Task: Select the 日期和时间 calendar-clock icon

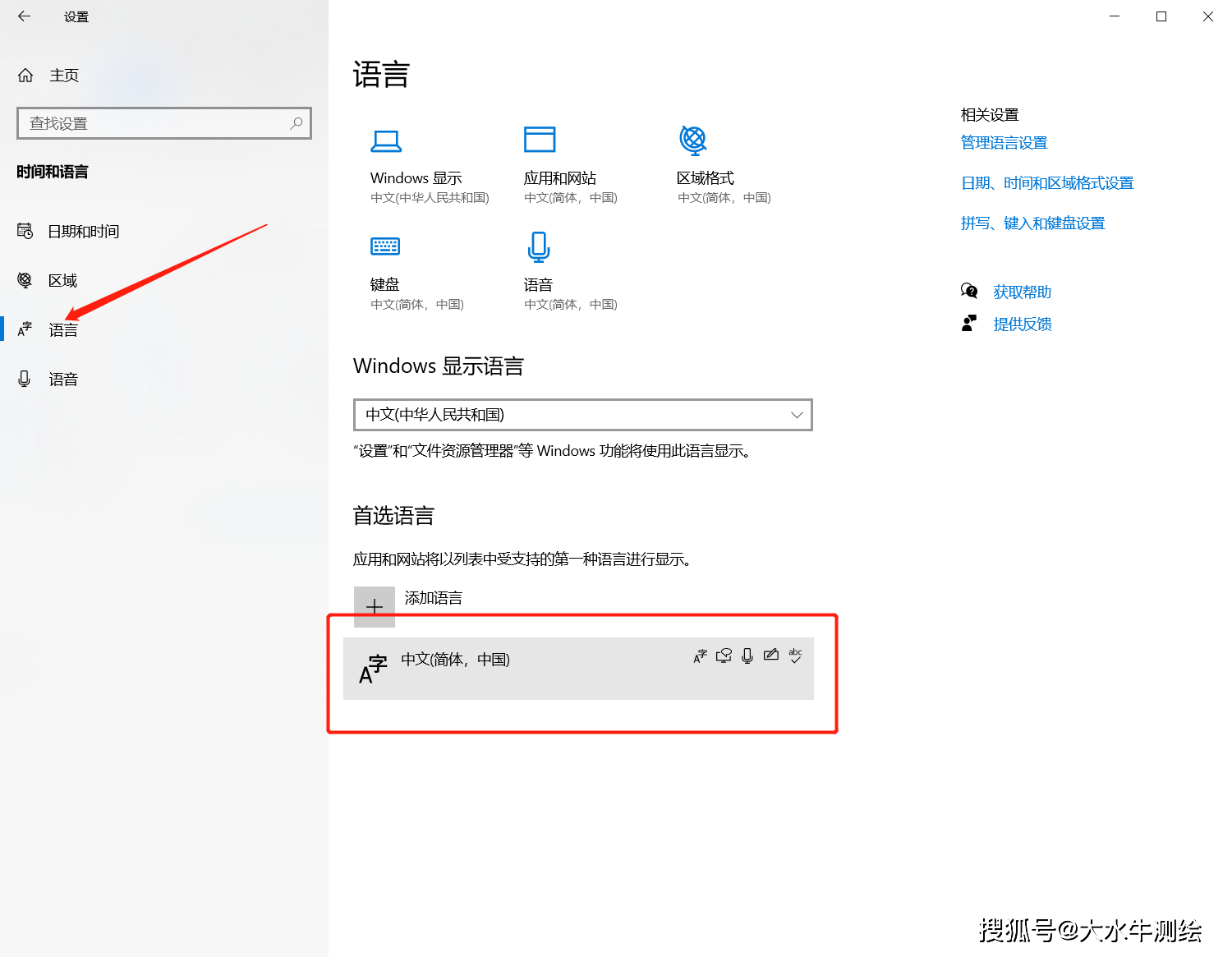Action: (25, 231)
